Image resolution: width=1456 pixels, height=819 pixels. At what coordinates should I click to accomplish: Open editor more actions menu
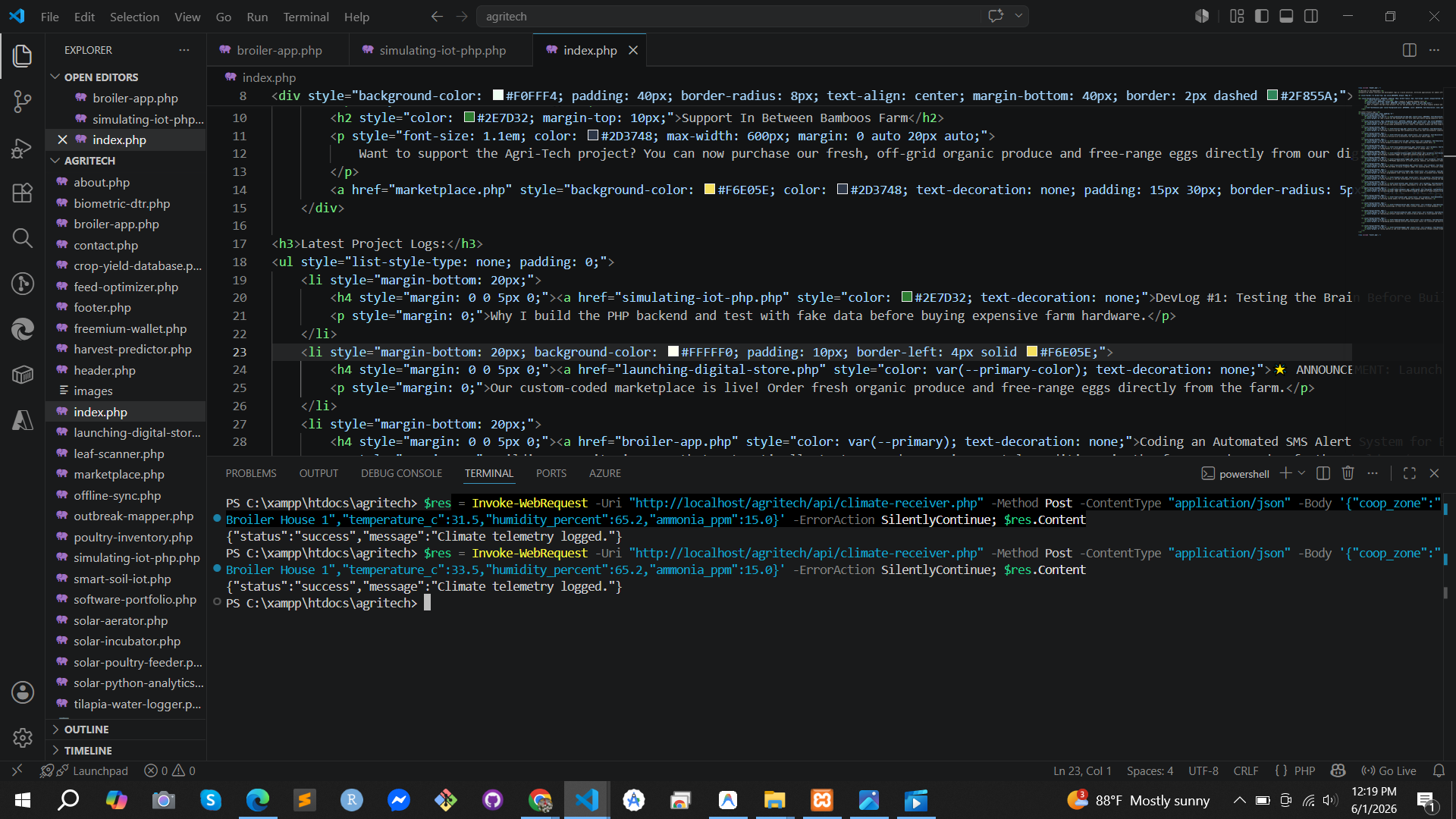point(1434,50)
